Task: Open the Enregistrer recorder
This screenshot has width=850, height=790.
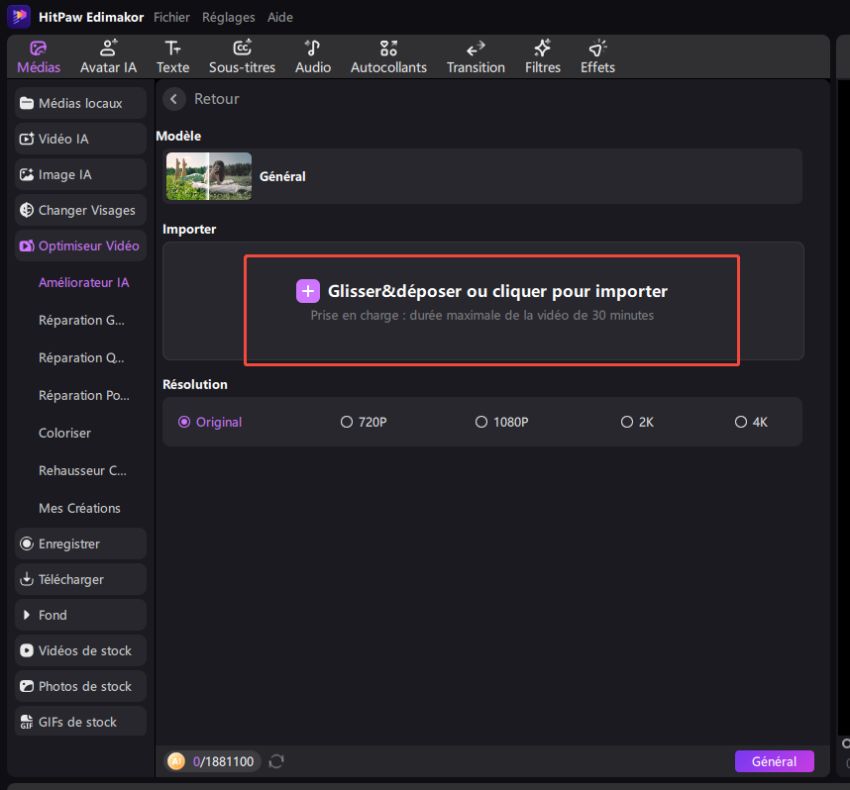Action: pos(80,544)
